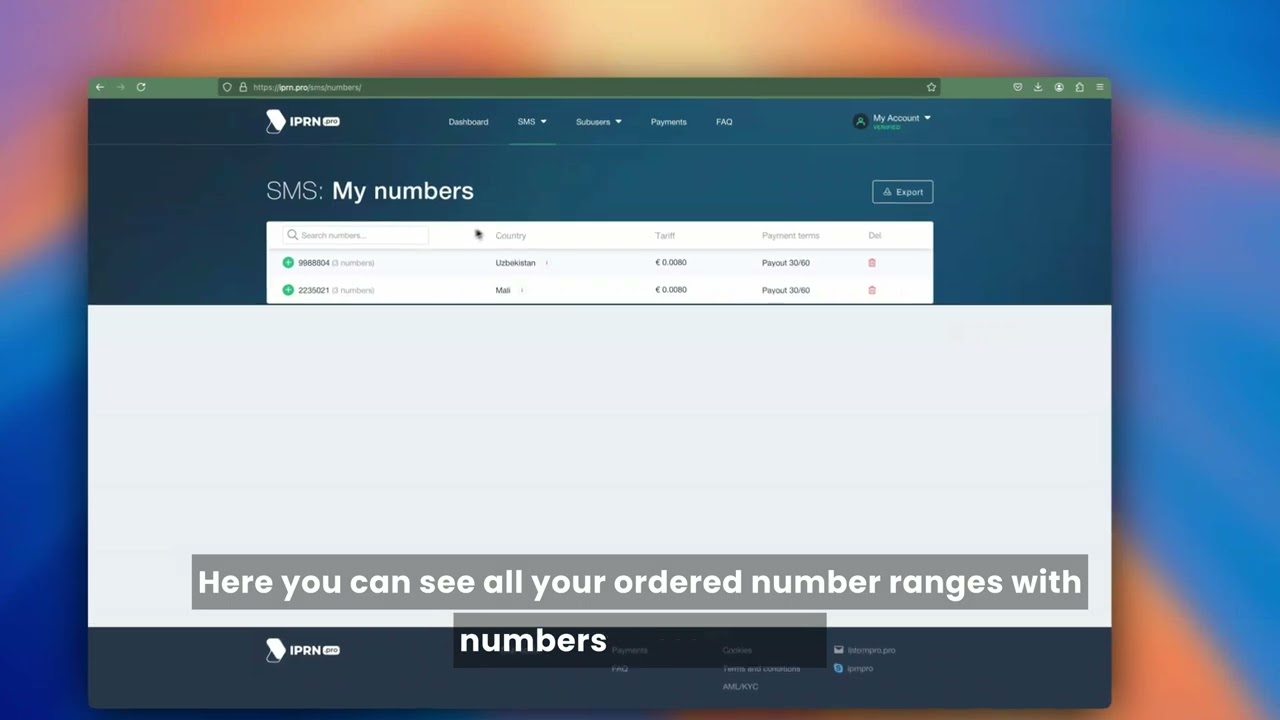Click the browser URL address bar
The image size is (1280, 720).
[580, 87]
